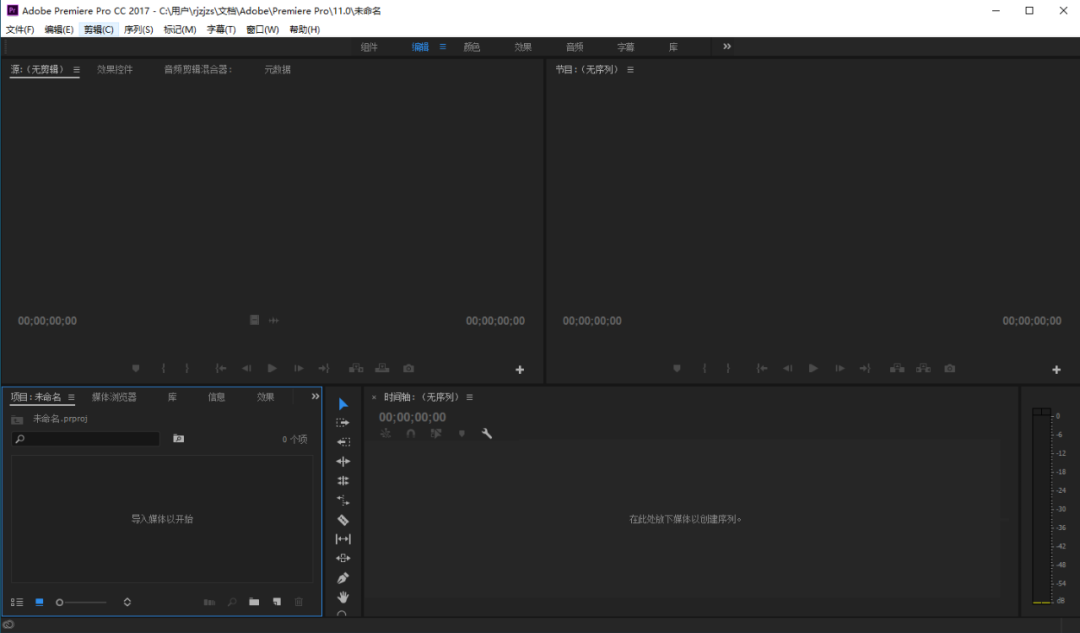Select the Pen tool

(x=343, y=578)
